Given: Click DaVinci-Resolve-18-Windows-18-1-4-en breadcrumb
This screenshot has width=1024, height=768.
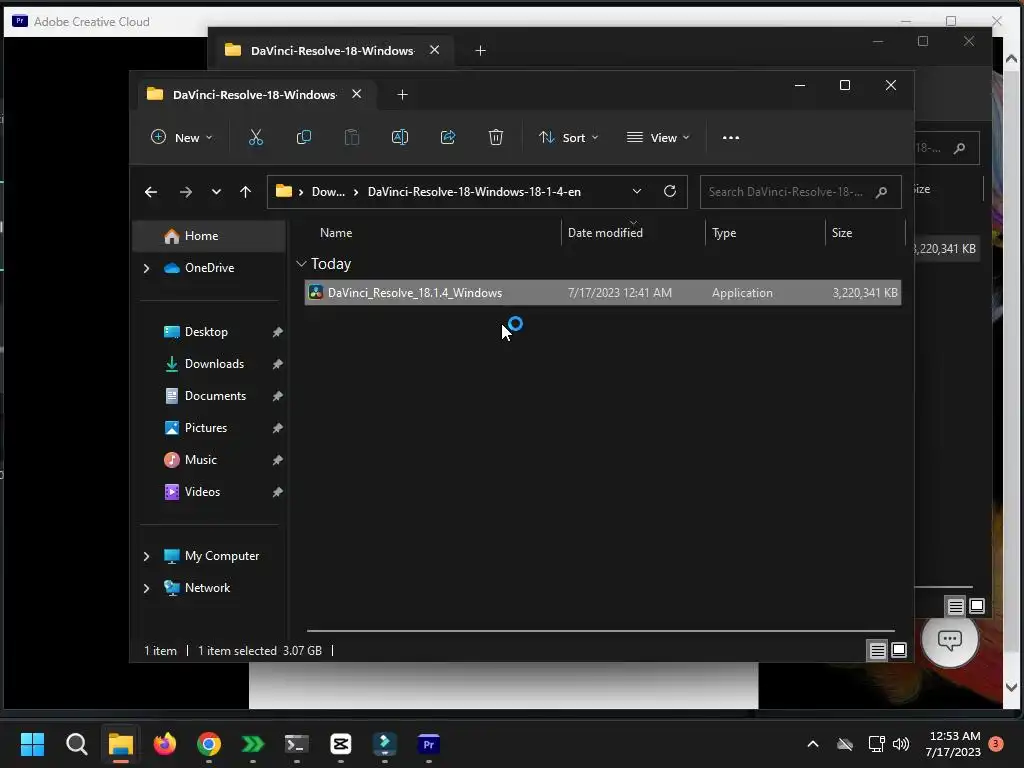Looking at the screenshot, I should pyautogui.click(x=474, y=192).
